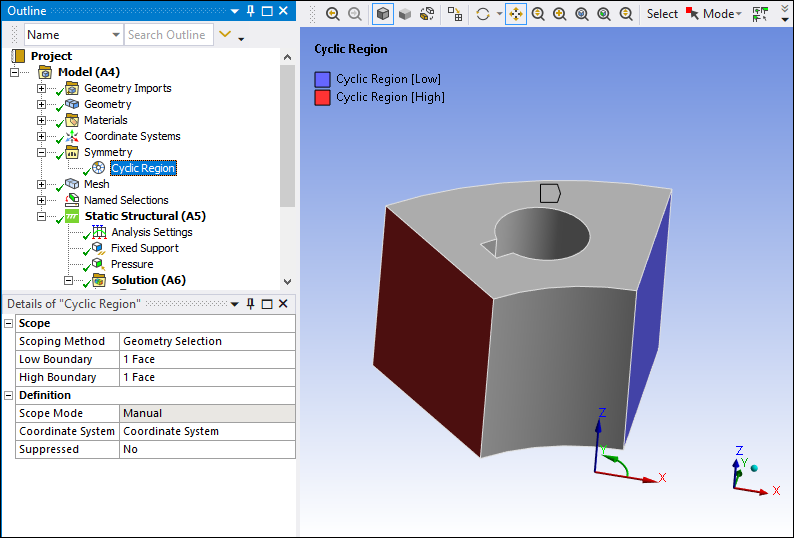Open the Name filter dropdown
This screenshot has height=538, width=794.
[x=115, y=35]
